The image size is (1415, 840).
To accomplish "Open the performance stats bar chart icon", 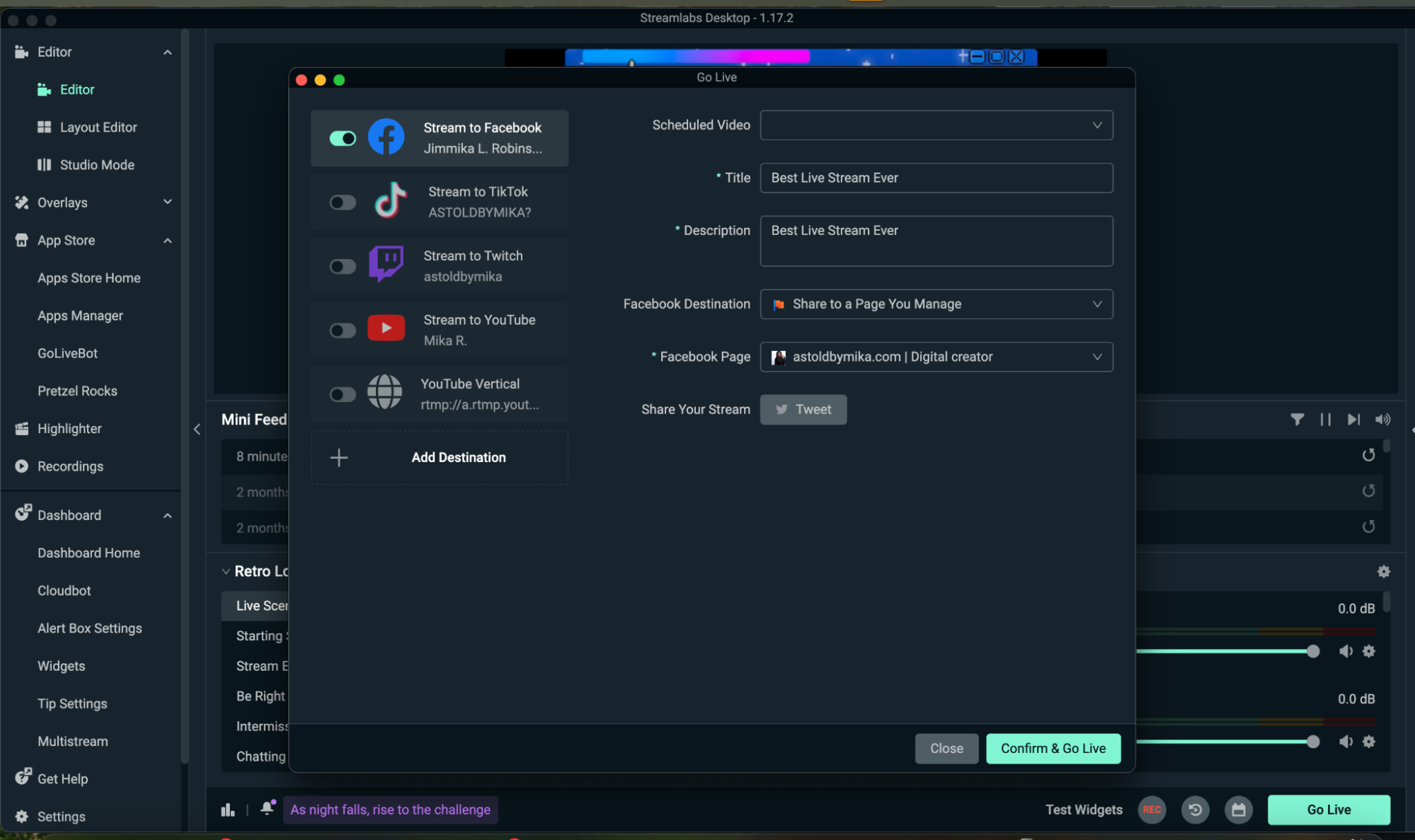I will pyautogui.click(x=227, y=810).
